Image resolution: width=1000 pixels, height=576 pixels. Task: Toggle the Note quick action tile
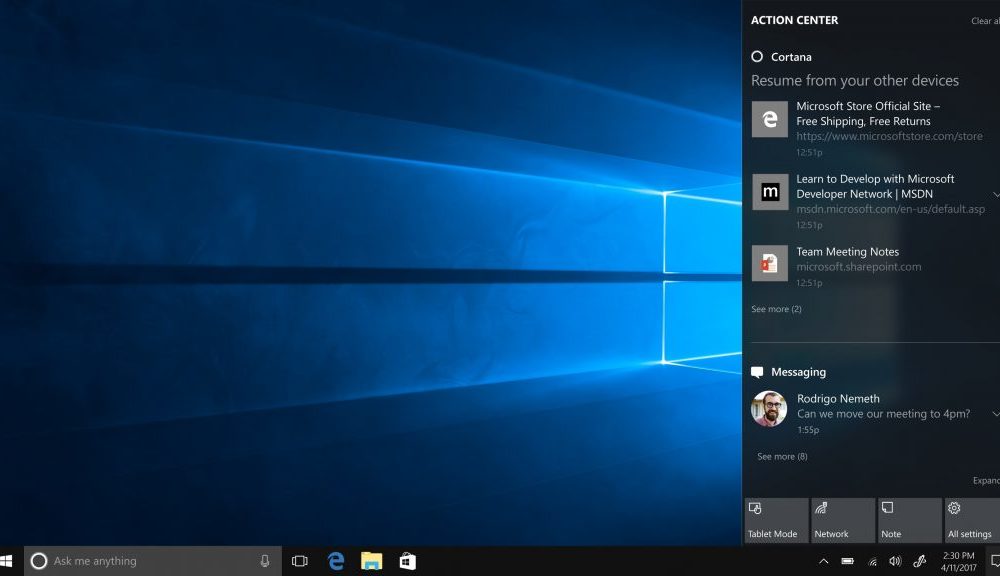(909, 520)
